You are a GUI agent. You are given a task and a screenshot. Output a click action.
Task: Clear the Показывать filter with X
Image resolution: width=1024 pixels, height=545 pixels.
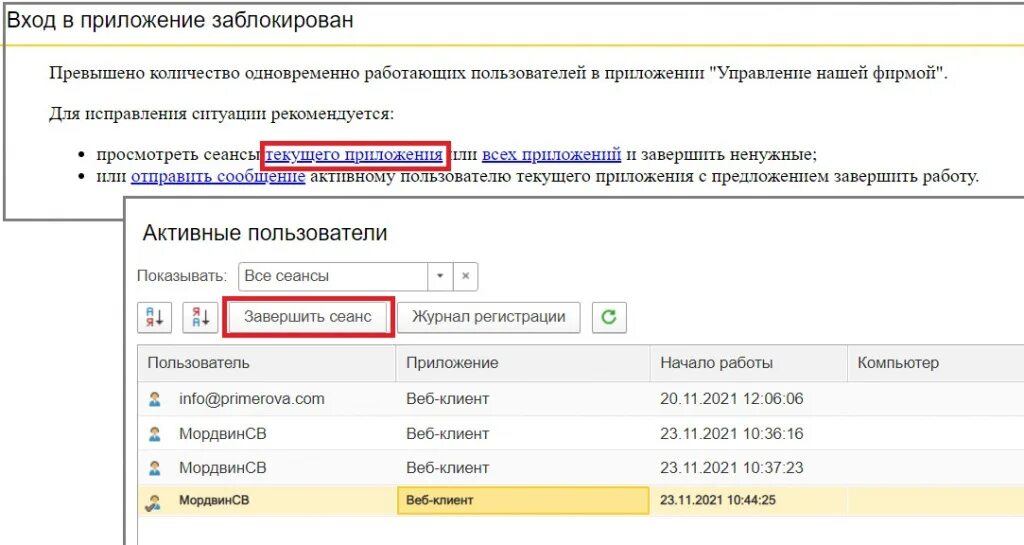465,276
